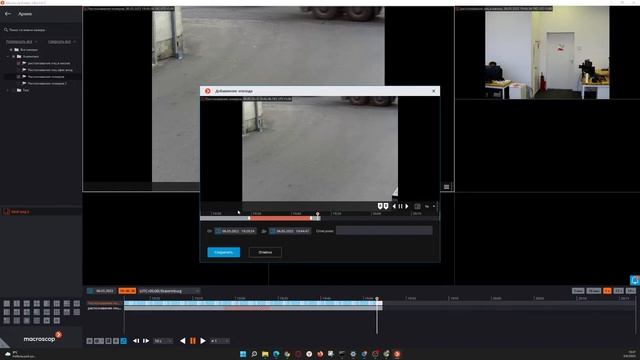
Task: Set the episode end marker at the current position
Action: (386, 206)
